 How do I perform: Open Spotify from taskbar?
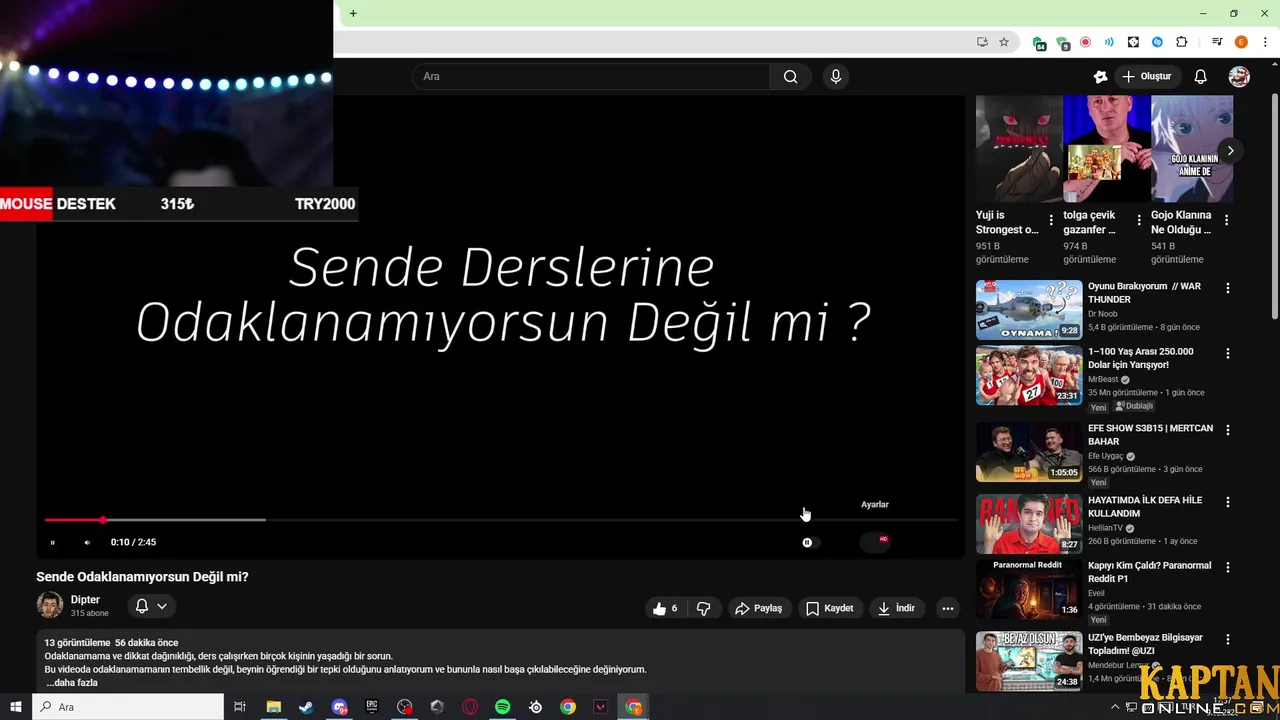tap(503, 707)
